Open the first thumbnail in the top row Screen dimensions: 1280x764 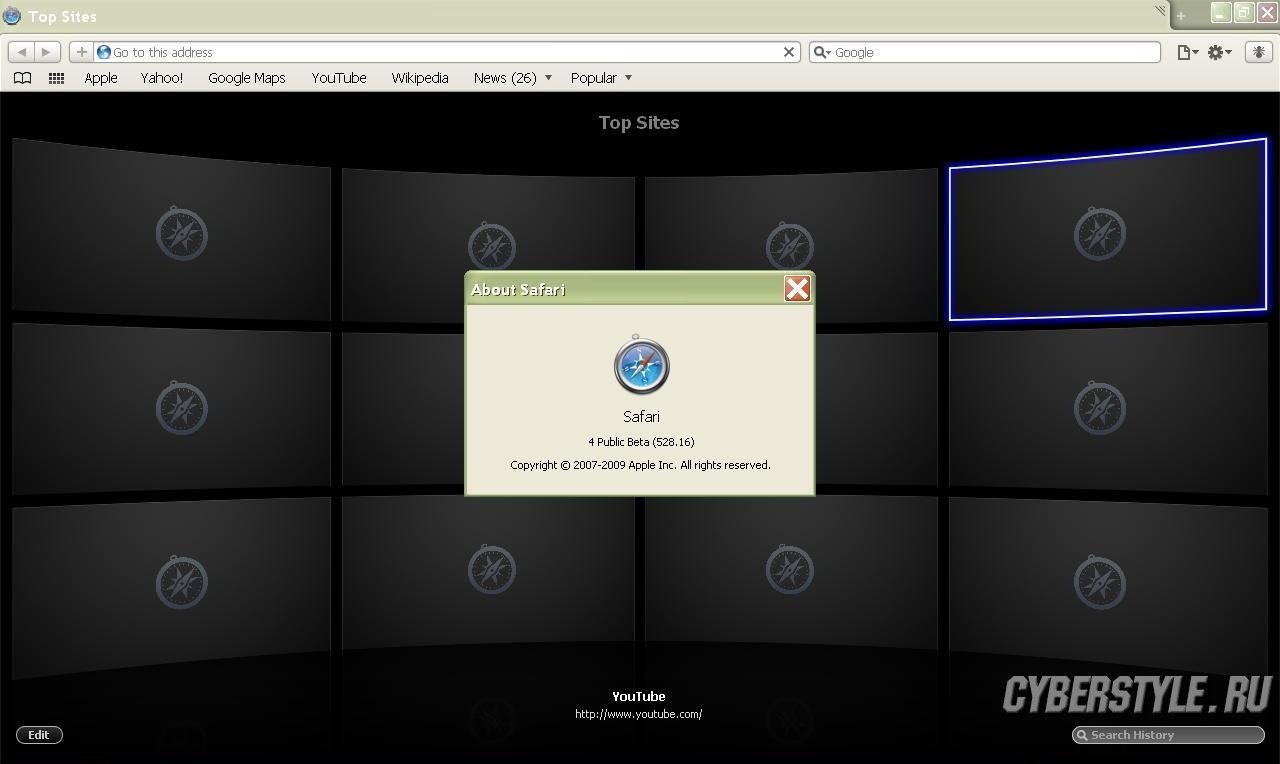click(171, 230)
